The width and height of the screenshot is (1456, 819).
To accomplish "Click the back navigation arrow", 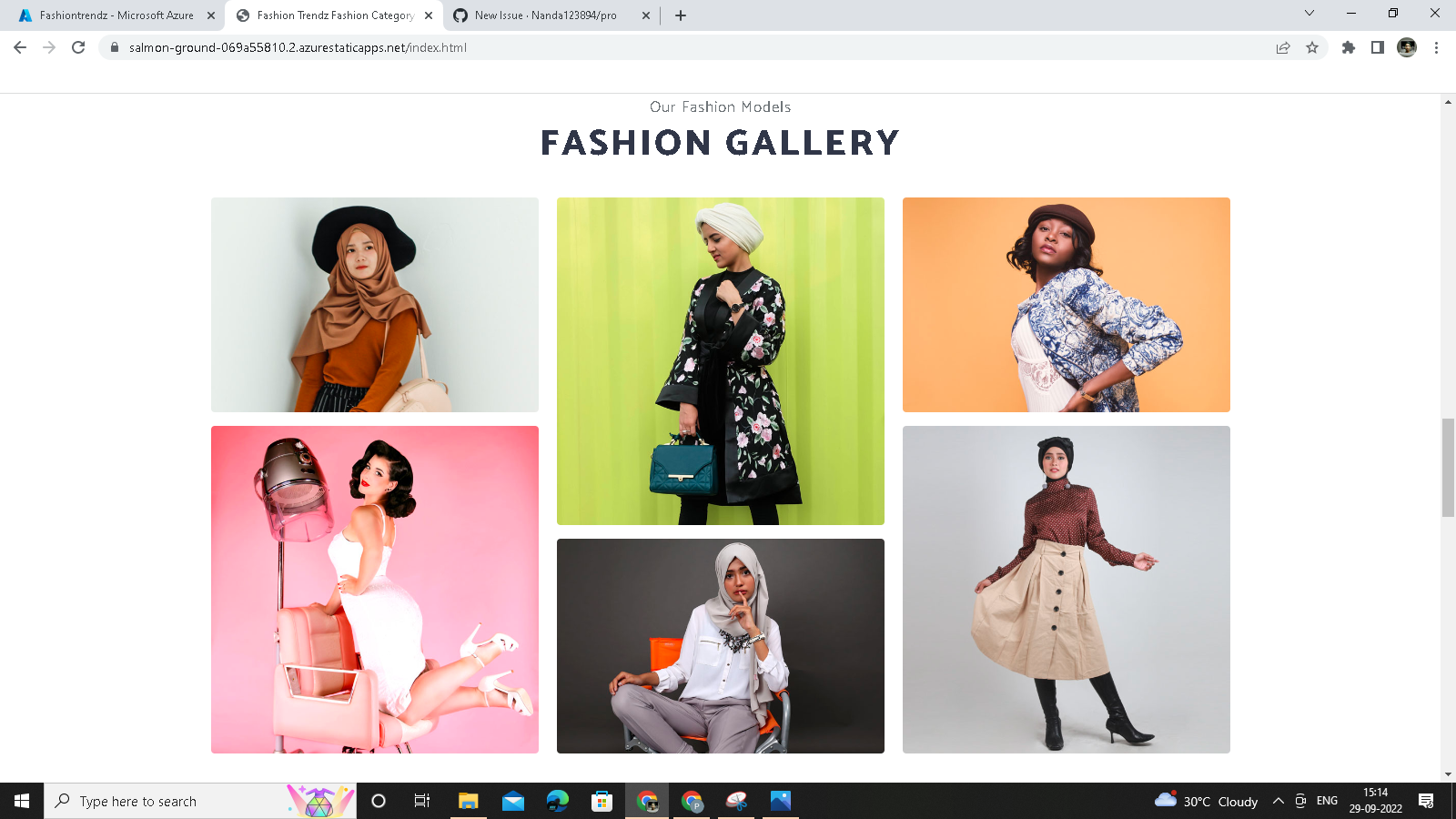I will point(19,47).
